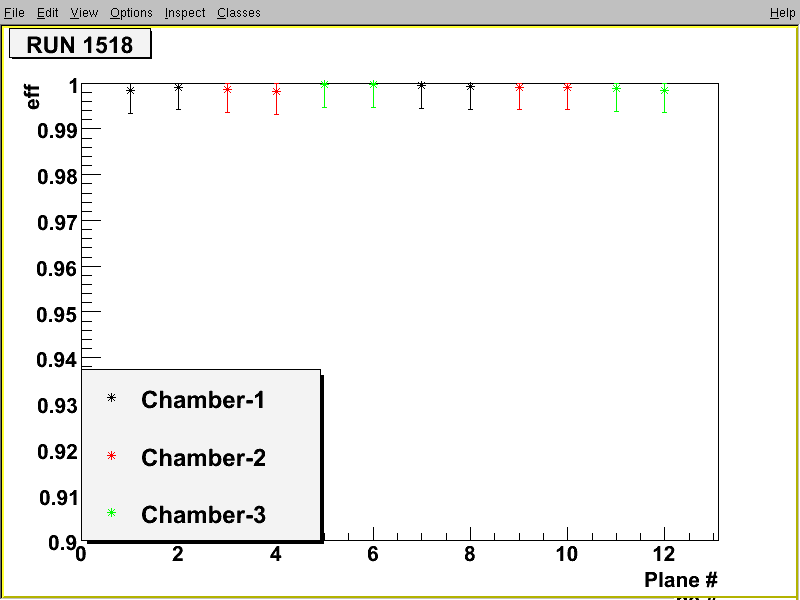The image size is (800, 600).
Task: Click the black data point at plane 2
Action: pyautogui.click(x=179, y=87)
